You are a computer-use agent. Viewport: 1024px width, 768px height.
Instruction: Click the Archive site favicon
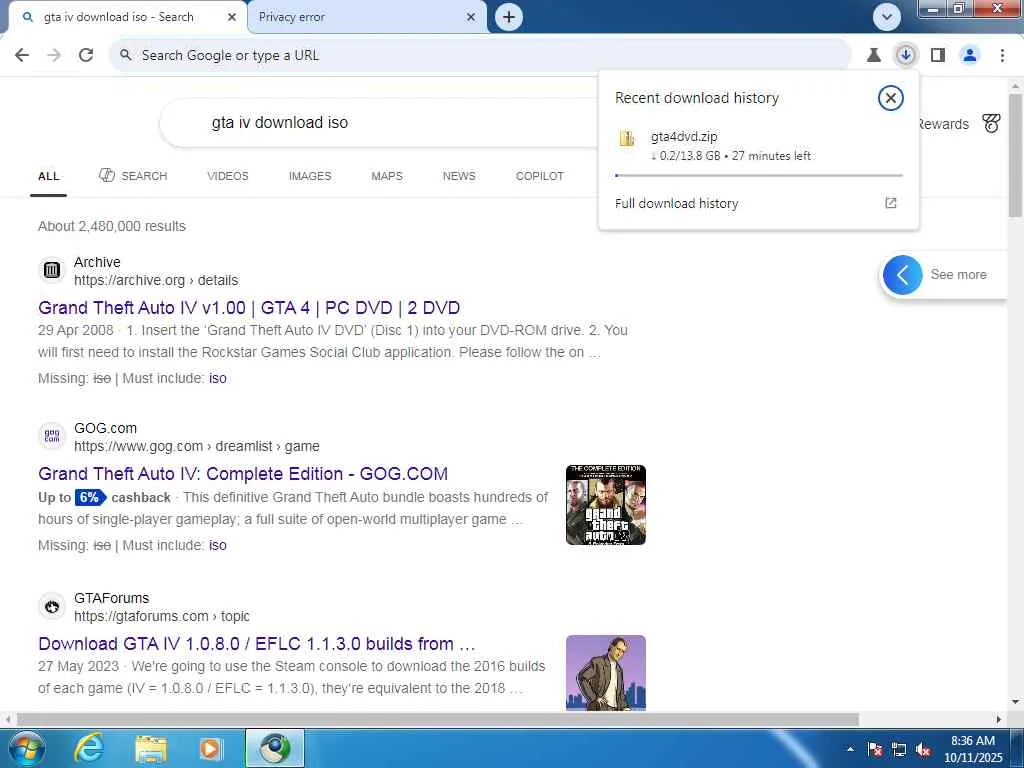coord(52,270)
